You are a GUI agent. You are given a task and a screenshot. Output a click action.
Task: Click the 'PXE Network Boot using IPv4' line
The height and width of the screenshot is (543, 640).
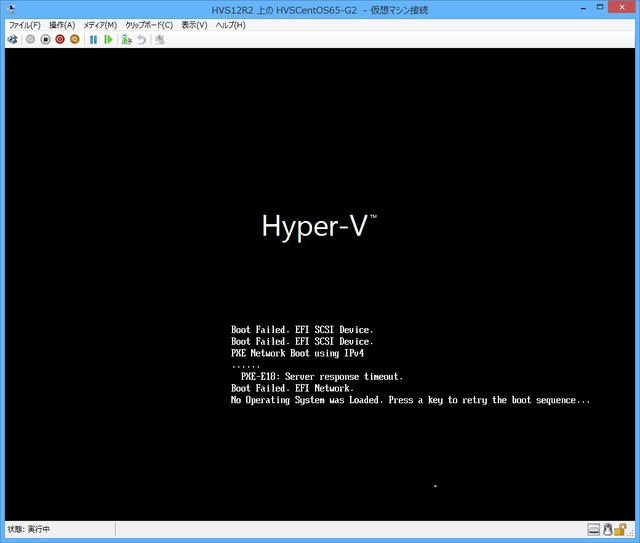coord(297,353)
